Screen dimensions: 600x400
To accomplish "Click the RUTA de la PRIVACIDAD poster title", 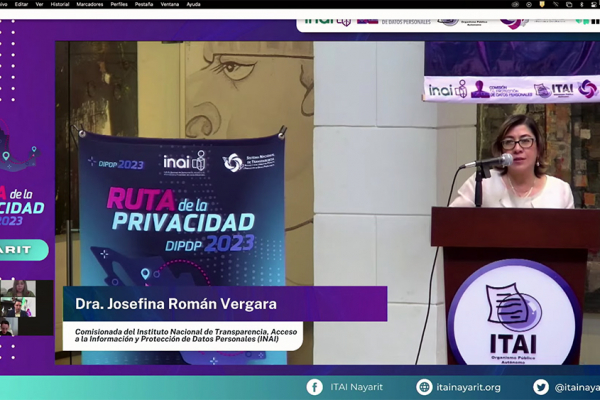I will click(x=181, y=211).
